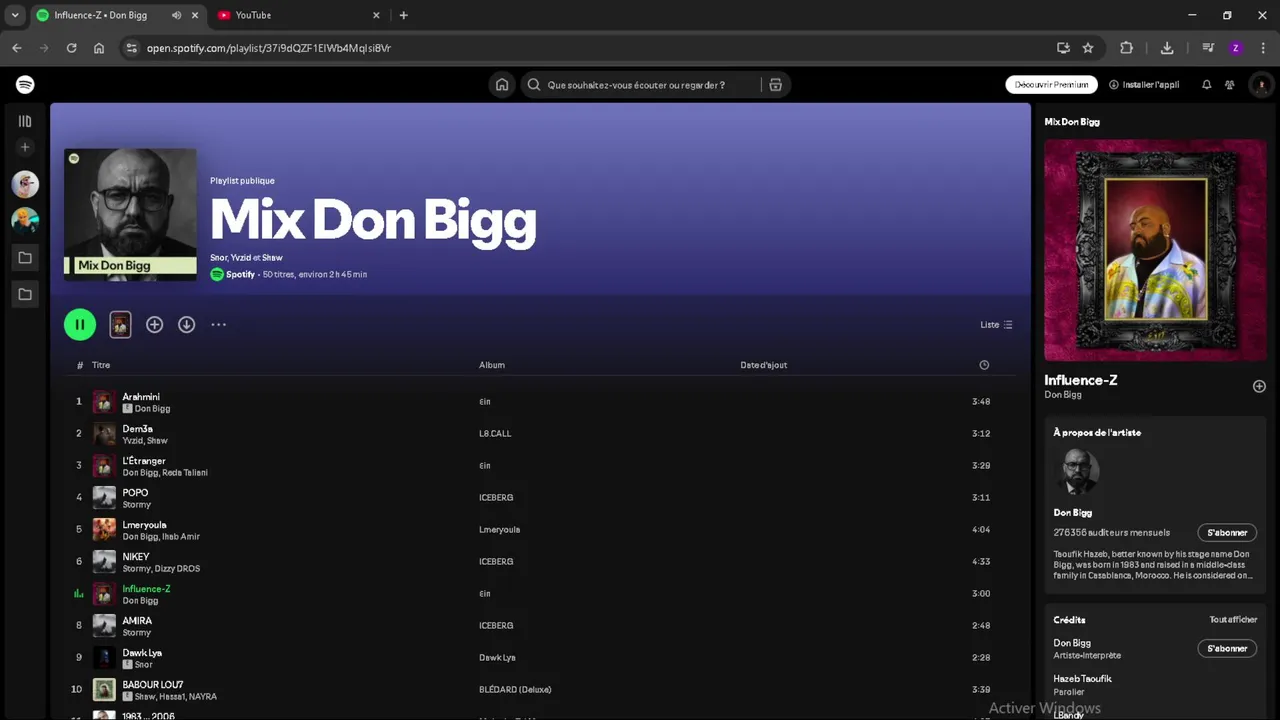
Task: Open the friend activity icon
Action: [x=1229, y=85]
